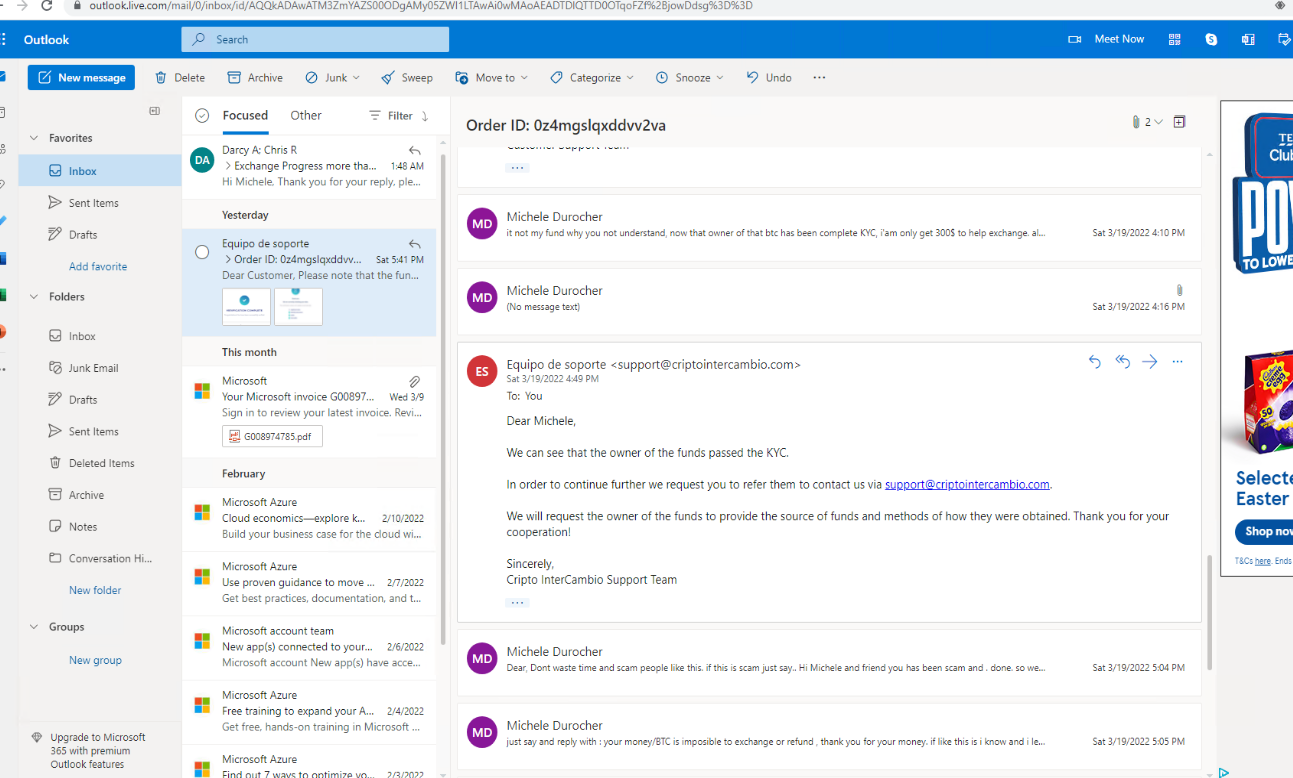This screenshot has height=778, width=1293.
Task: Expand Categorize dropdown arrow
Action: (630, 78)
